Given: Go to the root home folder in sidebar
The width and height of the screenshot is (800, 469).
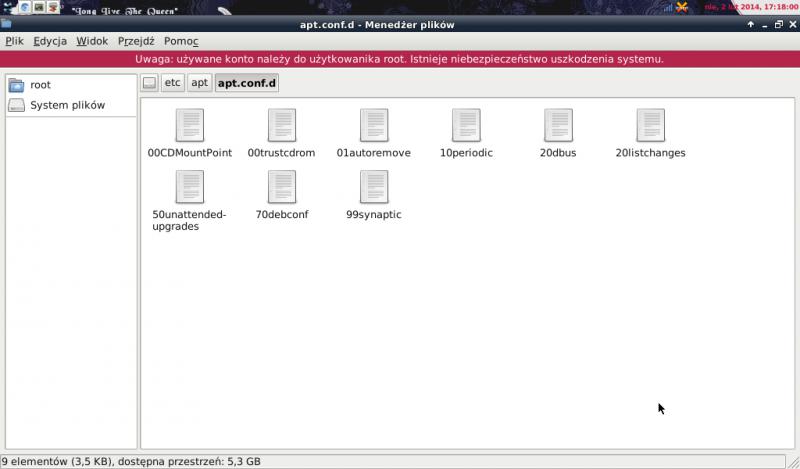Looking at the screenshot, I should [40, 85].
